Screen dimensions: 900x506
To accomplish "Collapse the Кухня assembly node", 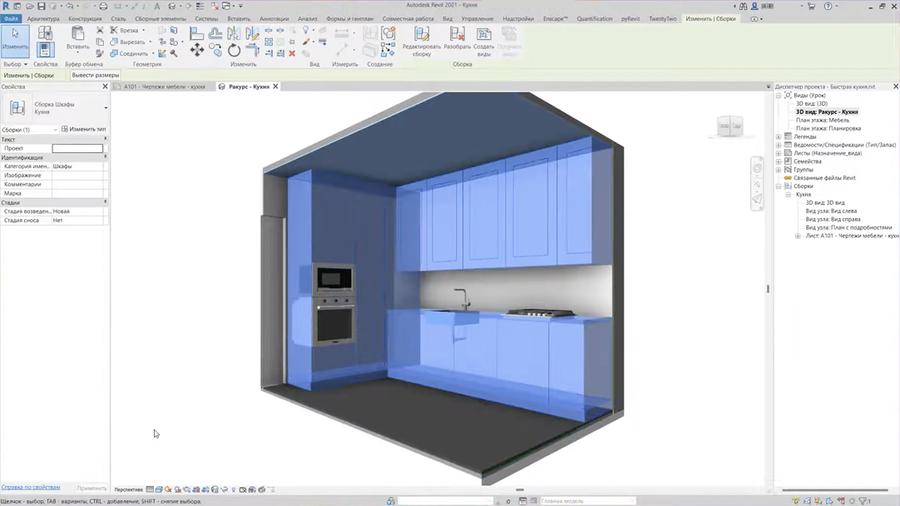I will point(788,194).
